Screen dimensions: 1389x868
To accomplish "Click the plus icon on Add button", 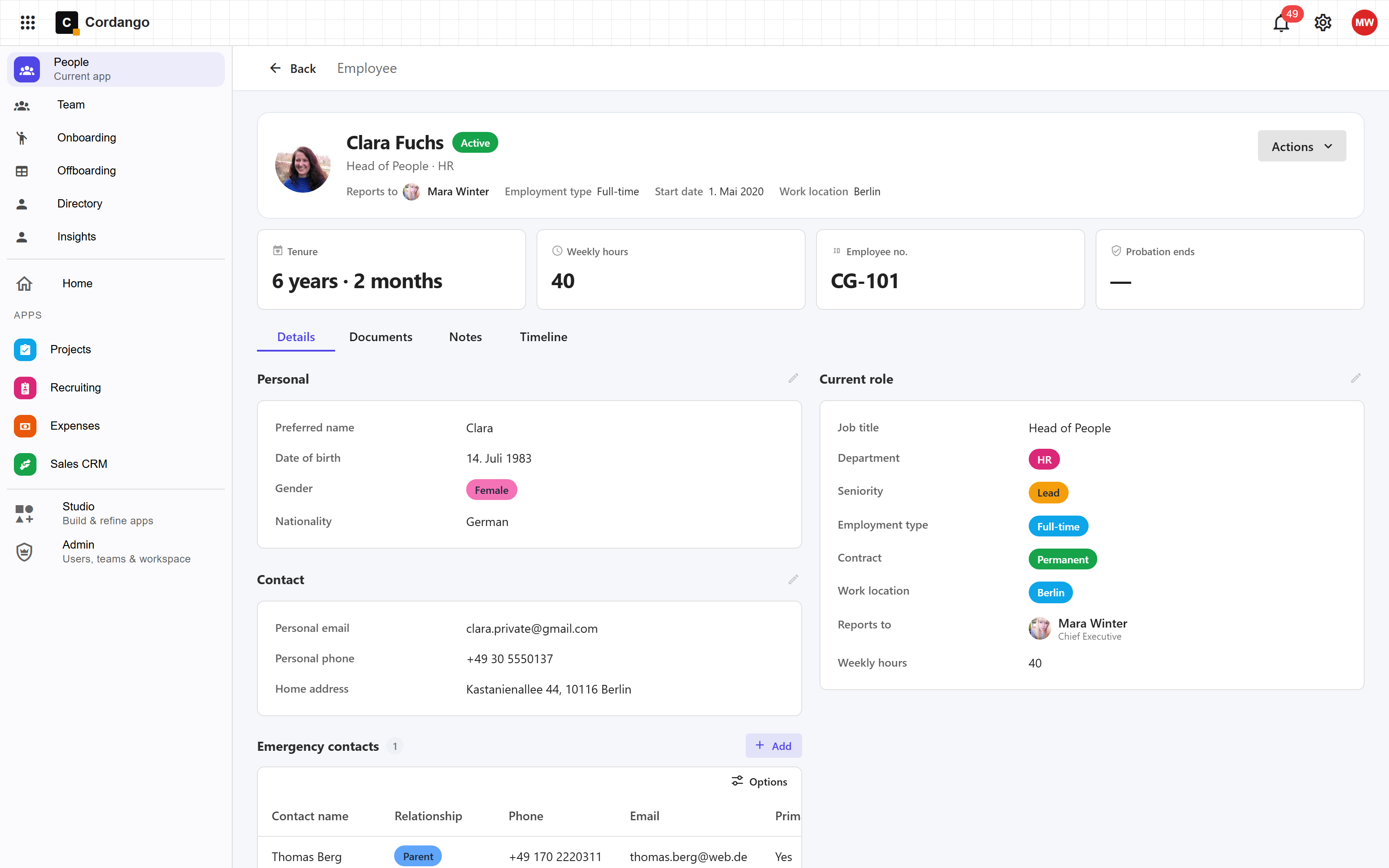I will (x=760, y=745).
